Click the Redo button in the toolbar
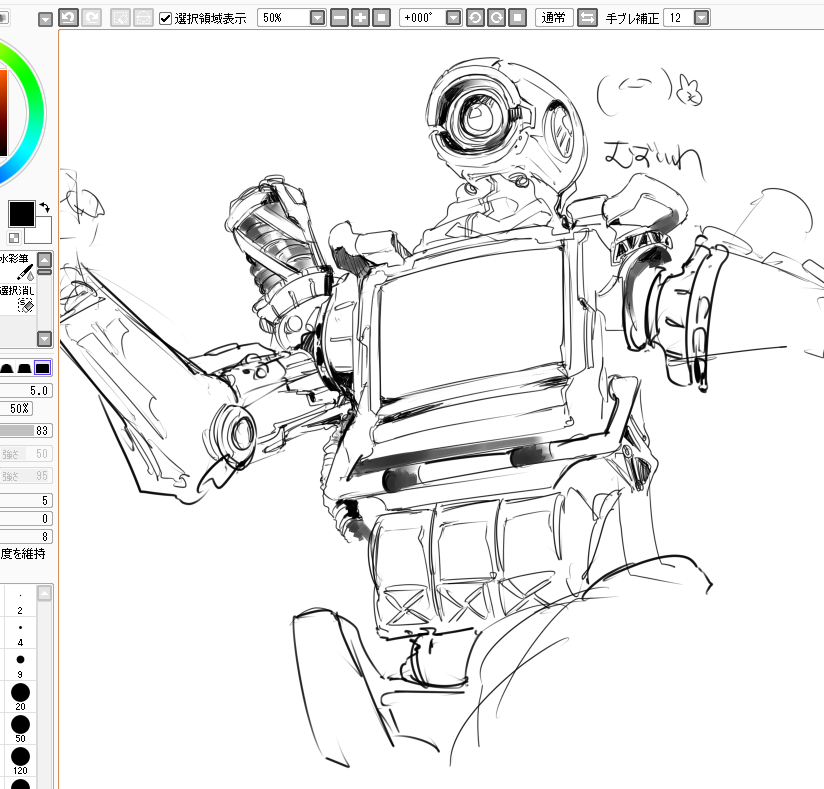 91,18
